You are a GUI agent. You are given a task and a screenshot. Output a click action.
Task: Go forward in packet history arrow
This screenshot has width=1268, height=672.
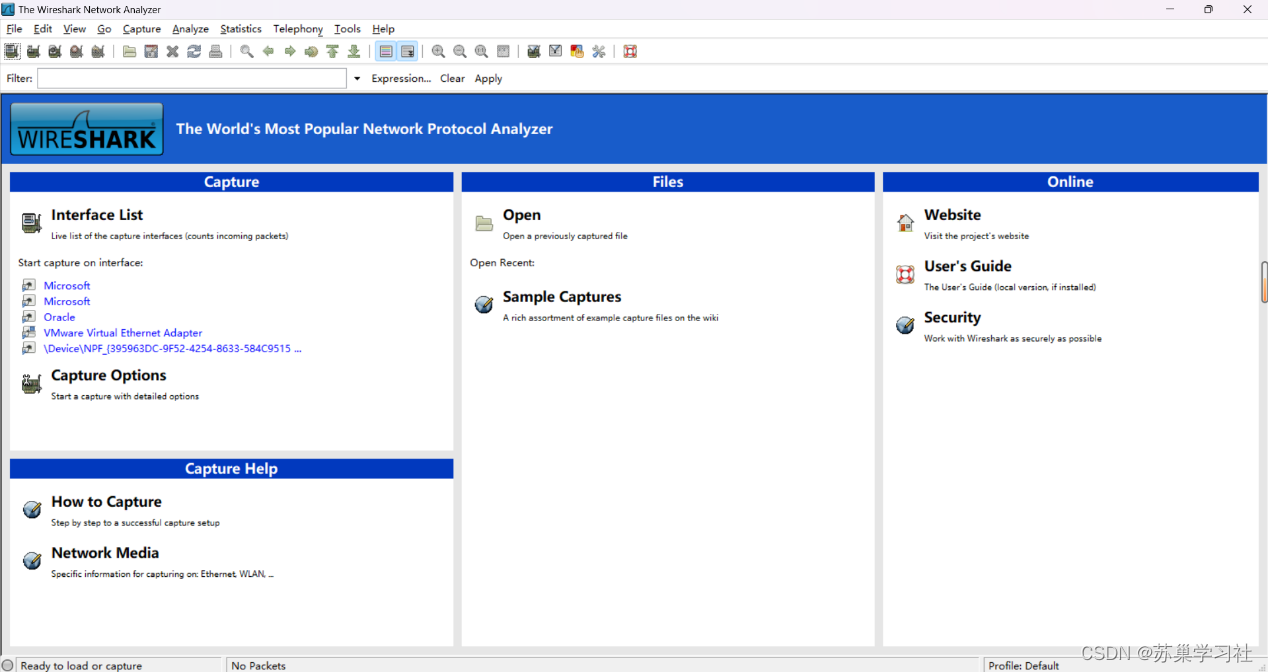coord(290,51)
